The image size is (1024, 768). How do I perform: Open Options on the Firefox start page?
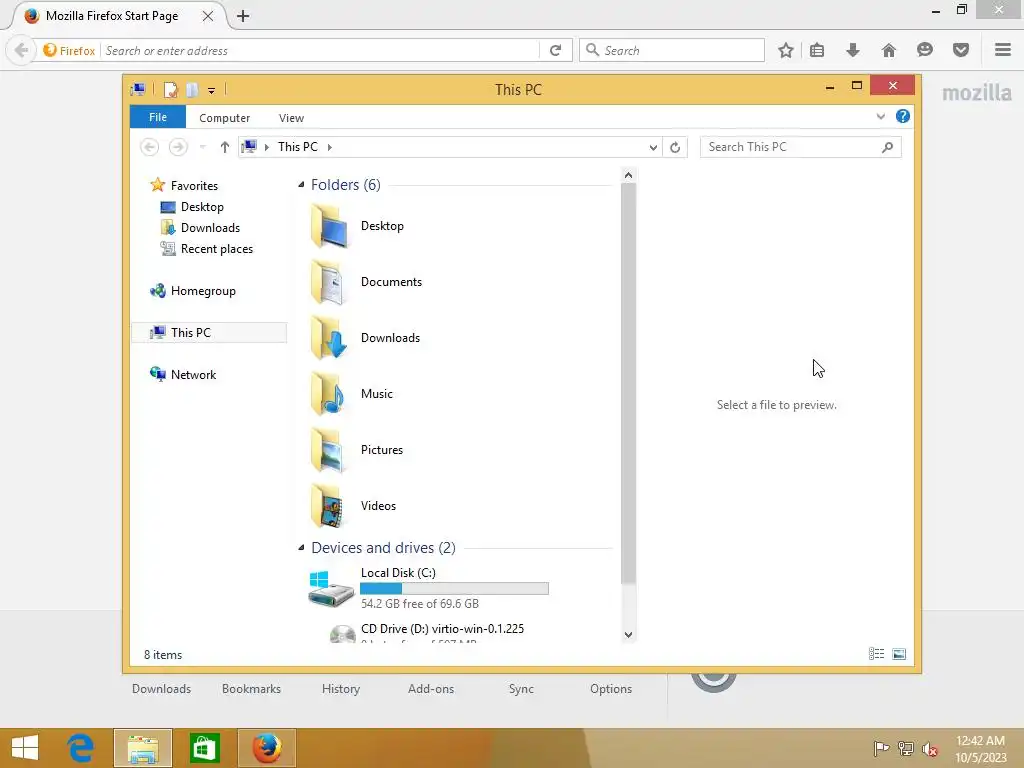click(x=611, y=689)
